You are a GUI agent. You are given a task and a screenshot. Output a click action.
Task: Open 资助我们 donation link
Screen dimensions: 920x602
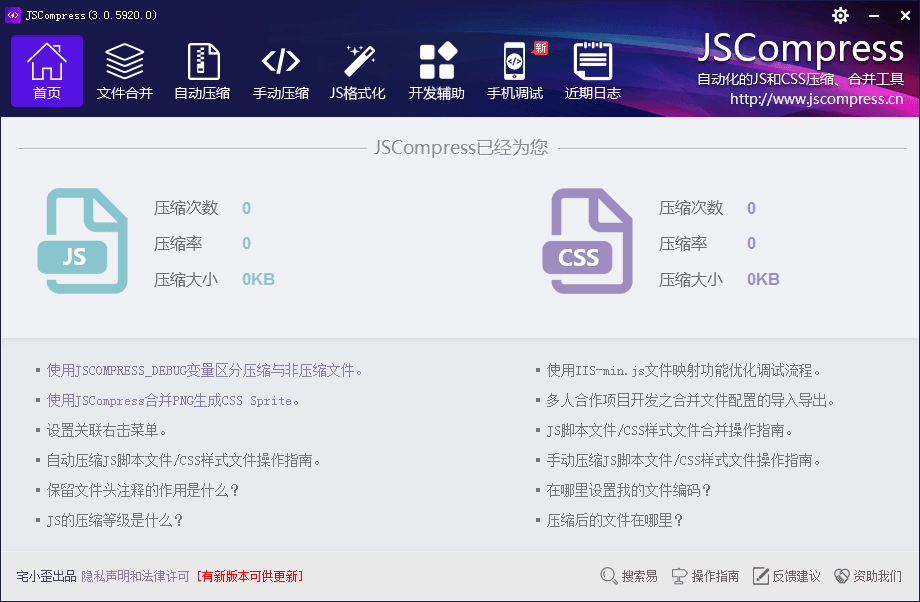[868, 576]
